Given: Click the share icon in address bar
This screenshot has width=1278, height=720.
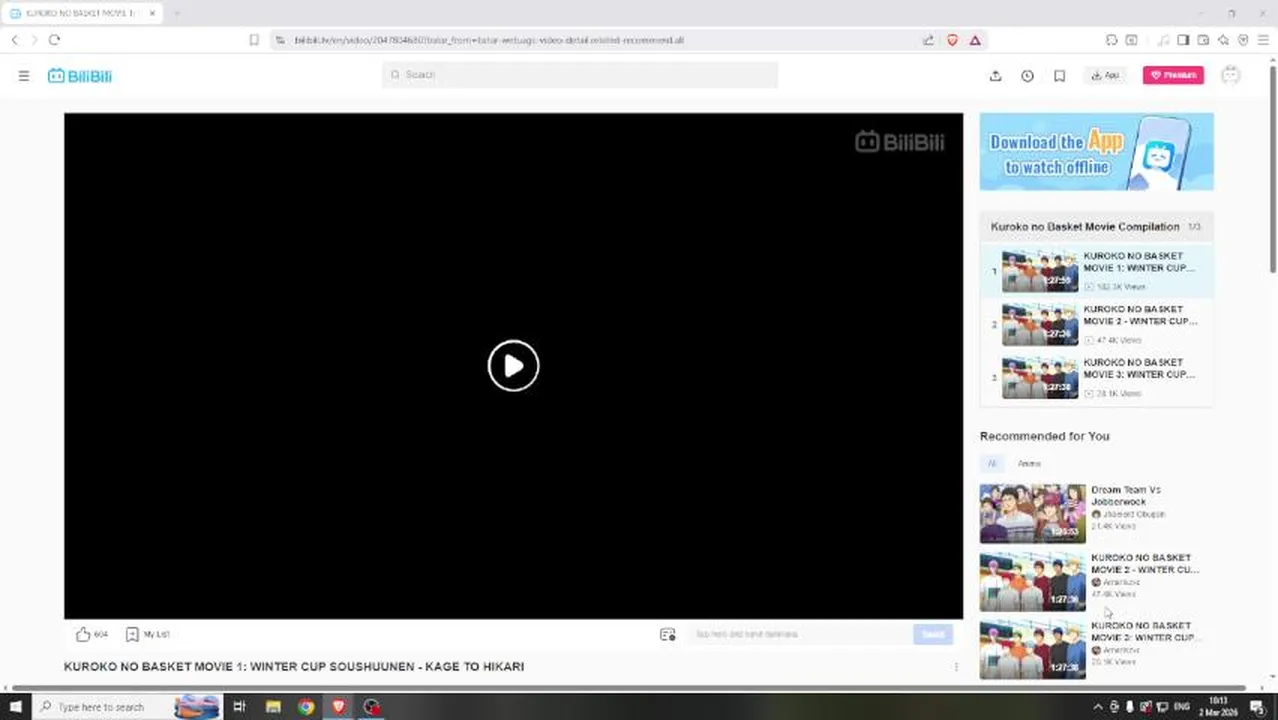Looking at the screenshot, I should tap(928, 40).
